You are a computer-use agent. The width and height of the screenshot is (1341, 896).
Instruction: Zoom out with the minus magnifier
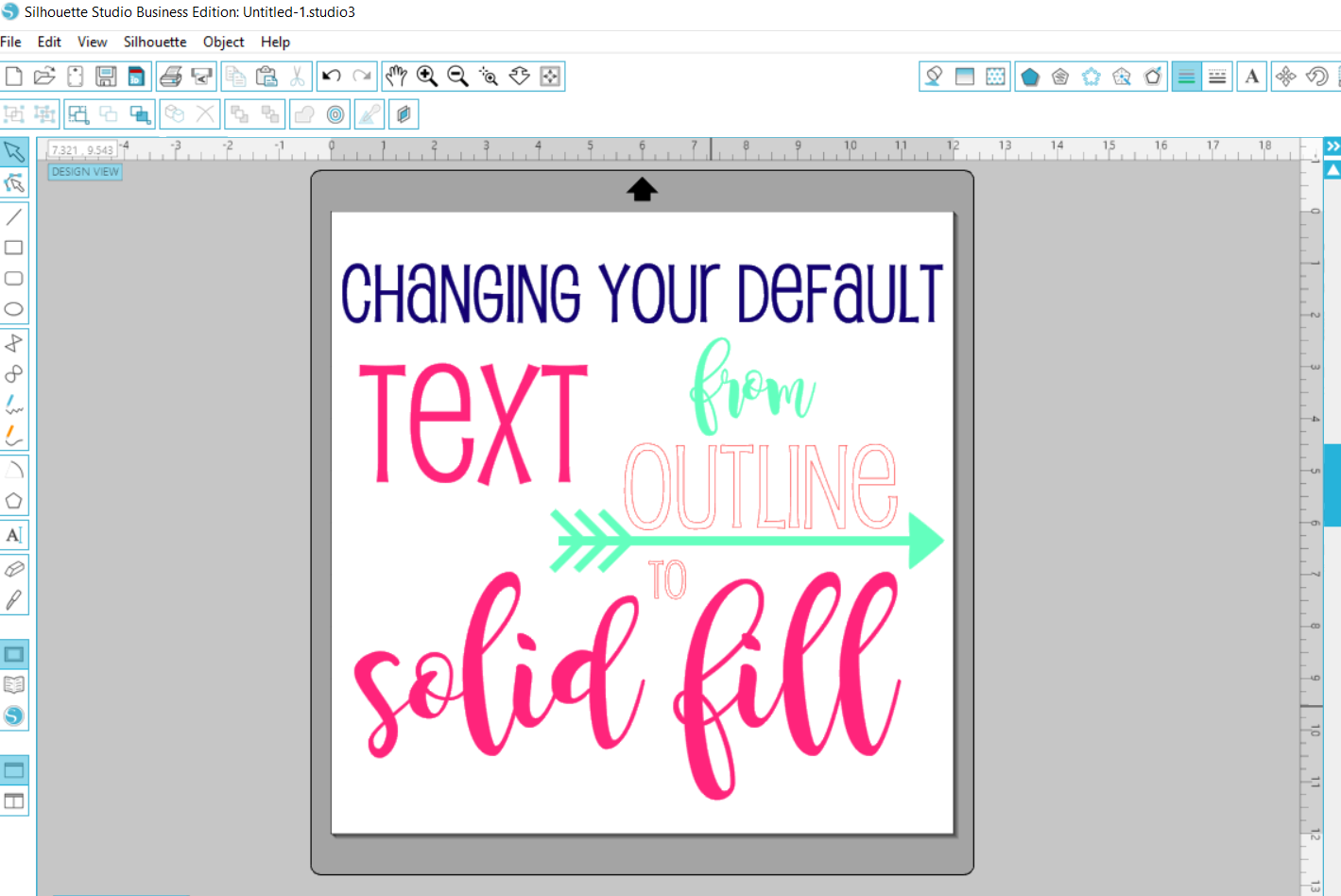[x=458, y=77]
